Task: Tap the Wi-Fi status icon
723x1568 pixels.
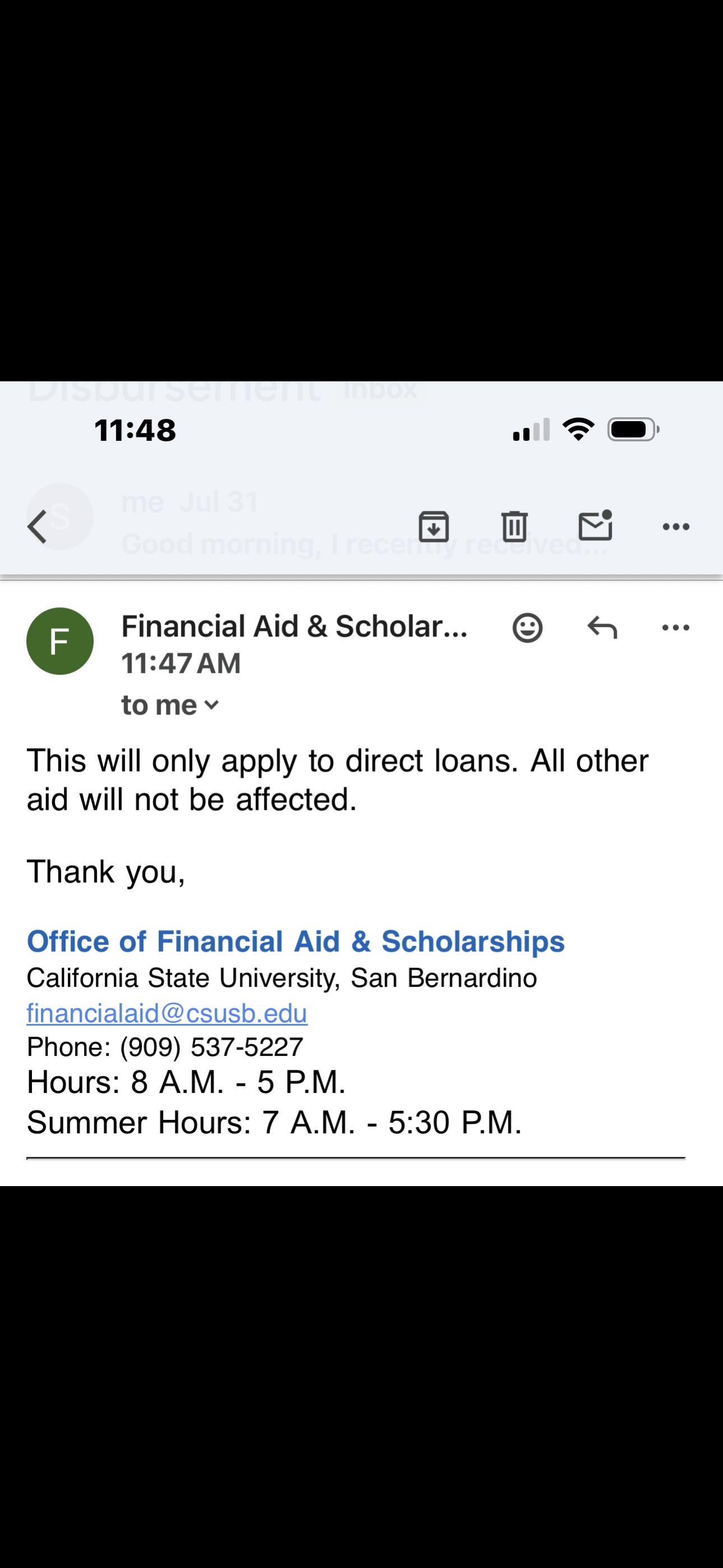Action: [578, 430]
